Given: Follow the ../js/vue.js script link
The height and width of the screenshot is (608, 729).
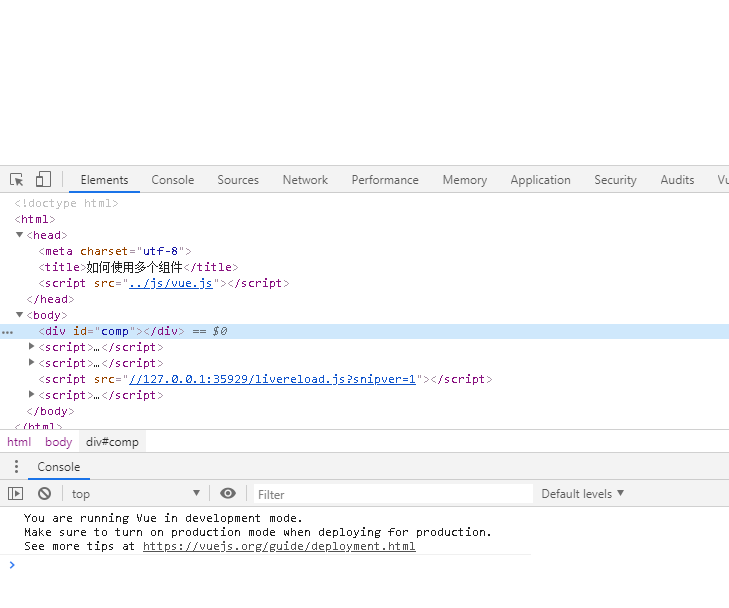Looking at the screenshot, I should [x=170, y=283].
